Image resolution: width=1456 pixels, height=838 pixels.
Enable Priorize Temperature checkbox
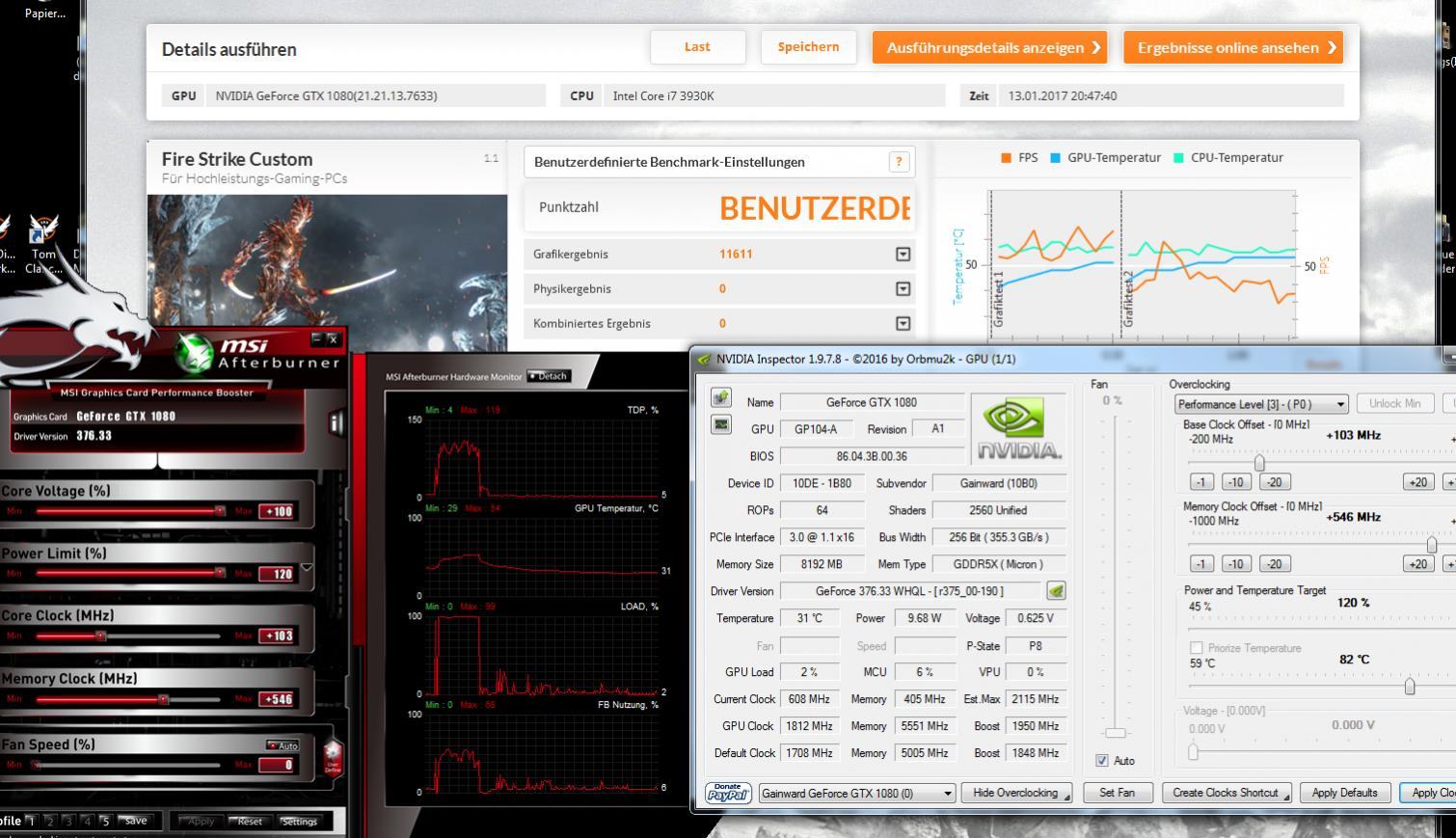click(1197, 648)
